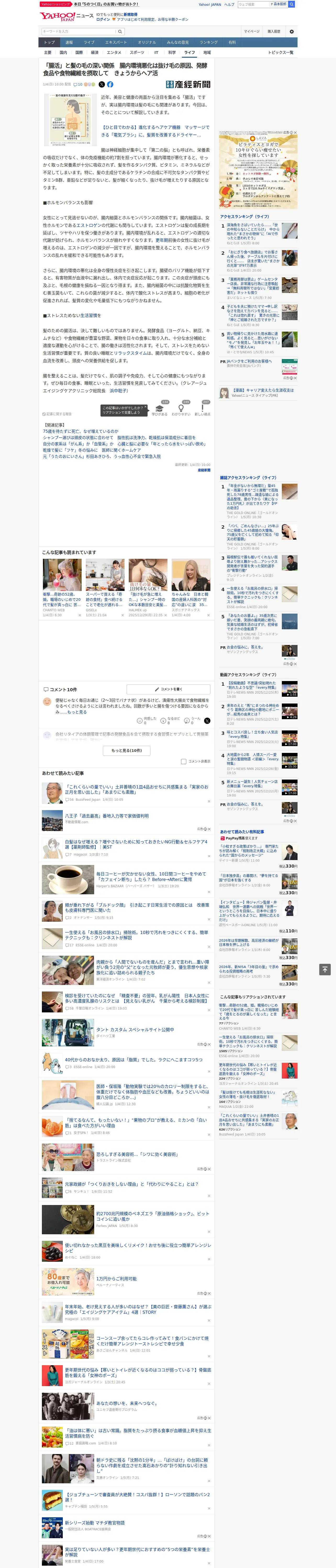Open comment count bubble showing 10
The image size is (336, 1568).
pyautogui.click(x=78, y=85)
